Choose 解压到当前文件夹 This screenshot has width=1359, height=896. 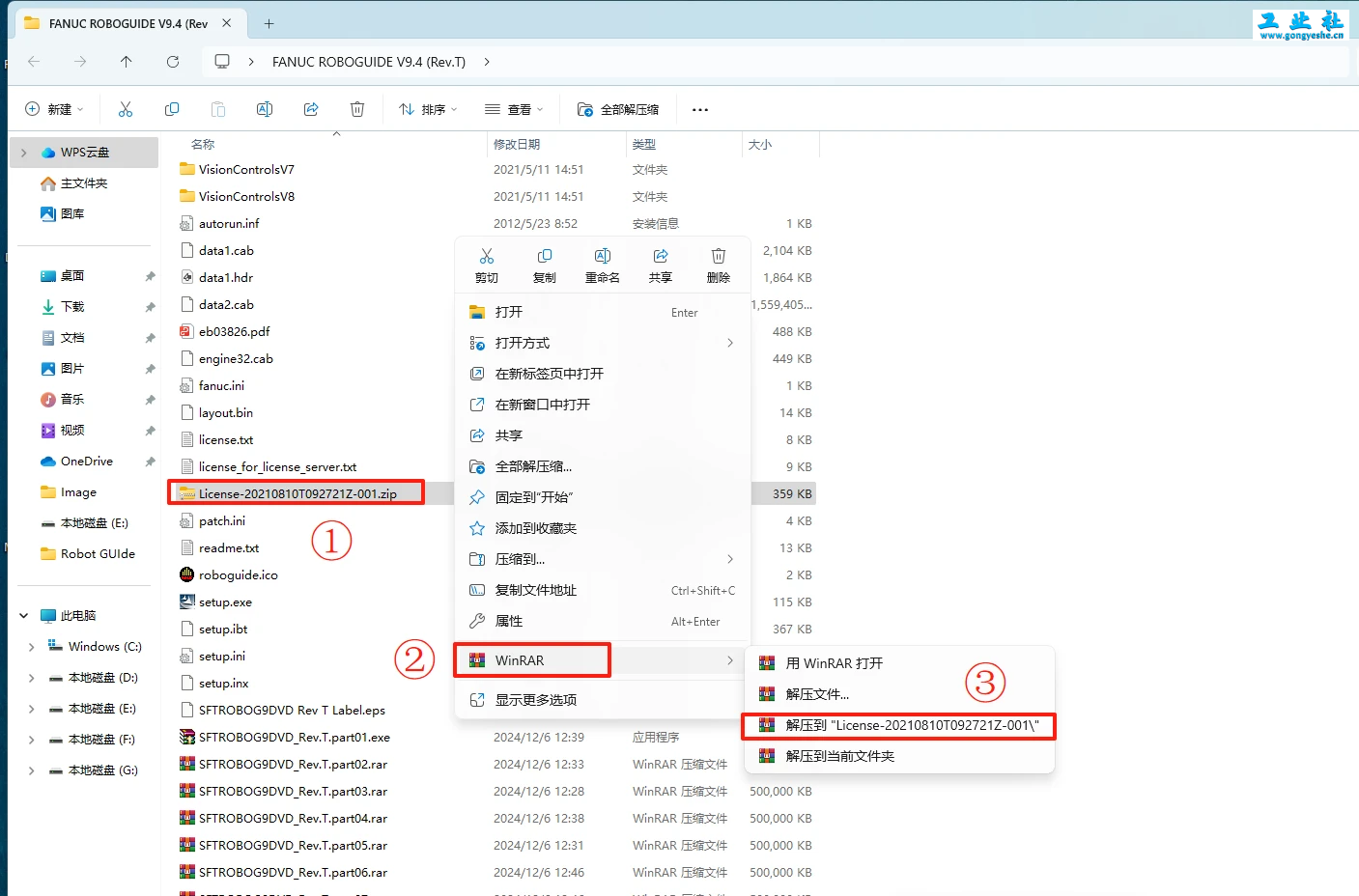[x=899, y=756]
